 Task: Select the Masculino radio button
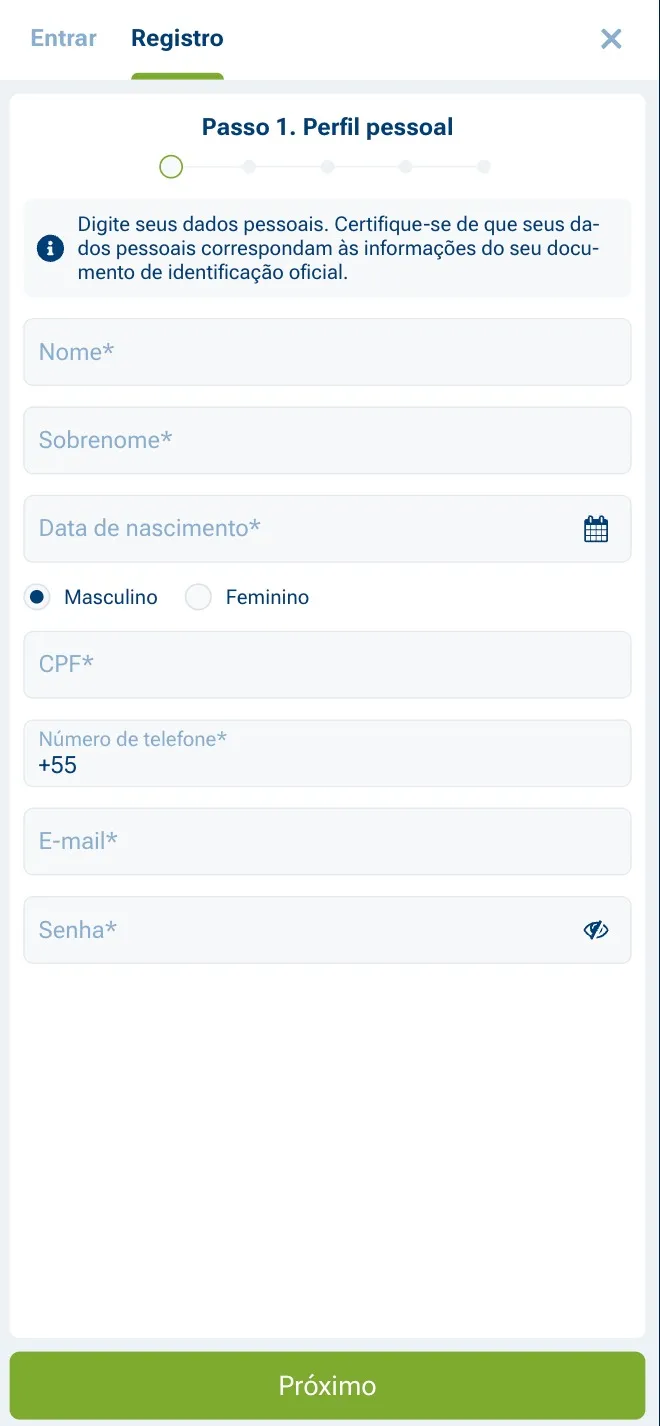[37, 597]
